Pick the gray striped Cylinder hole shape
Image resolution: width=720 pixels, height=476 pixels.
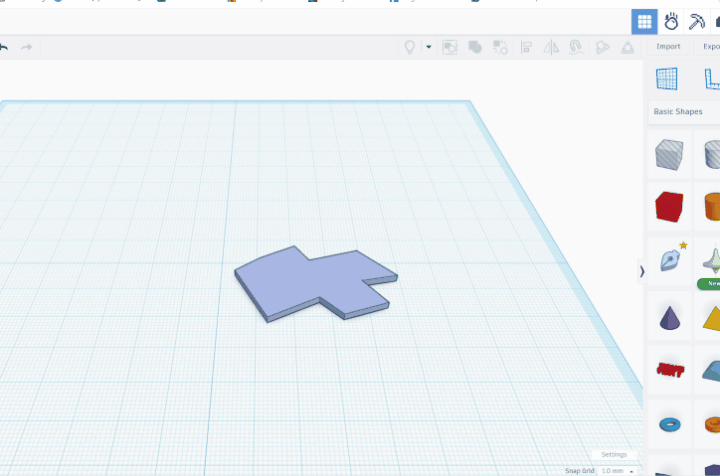pyautogui.click(x=712, y=155)
